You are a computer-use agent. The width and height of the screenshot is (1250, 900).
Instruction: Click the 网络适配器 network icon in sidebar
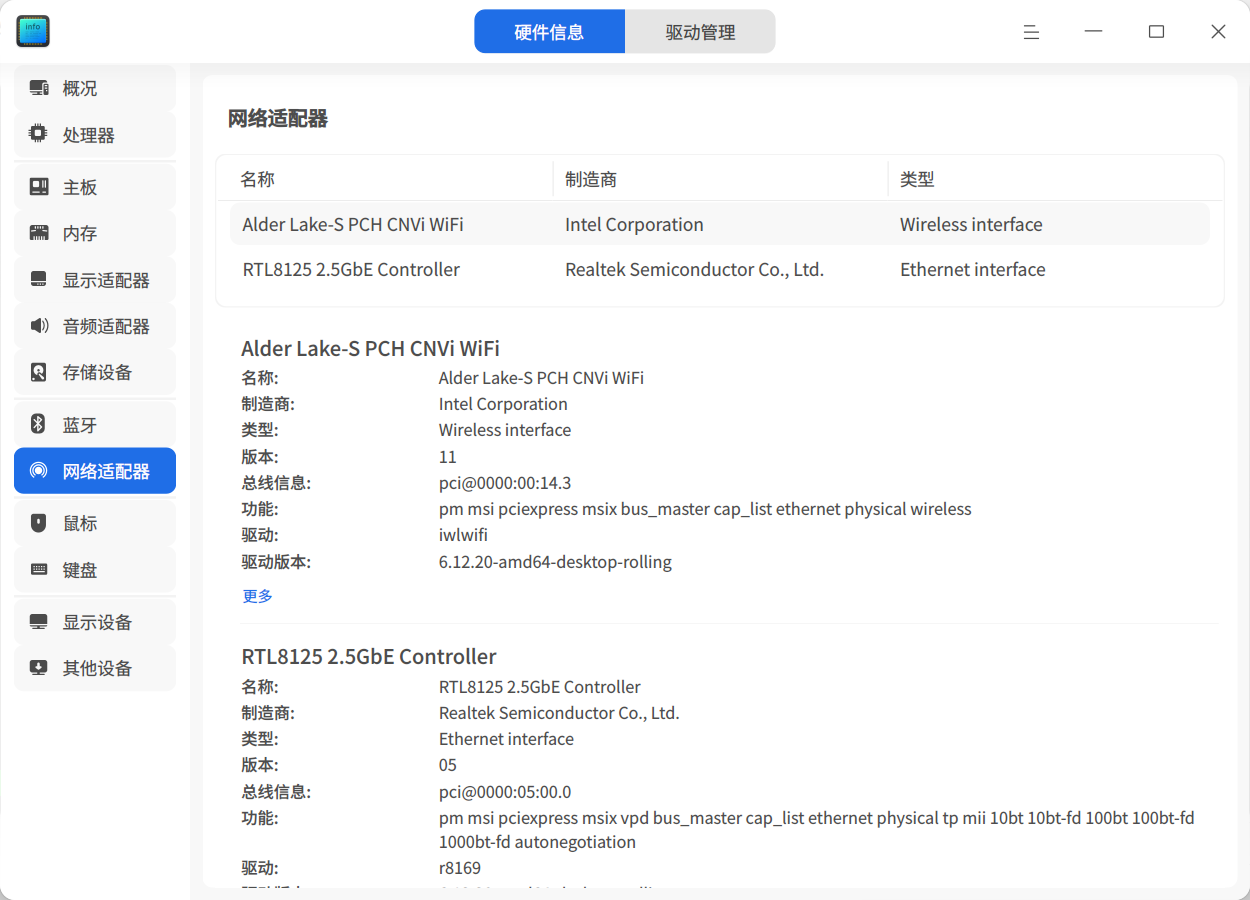39,471
